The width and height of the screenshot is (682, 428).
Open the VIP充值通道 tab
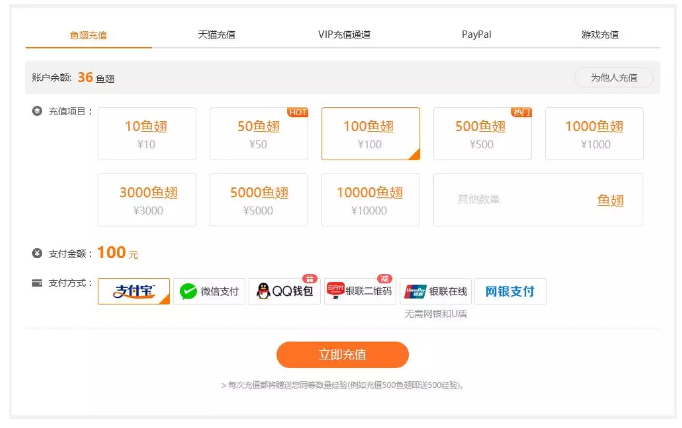[344, 34]
